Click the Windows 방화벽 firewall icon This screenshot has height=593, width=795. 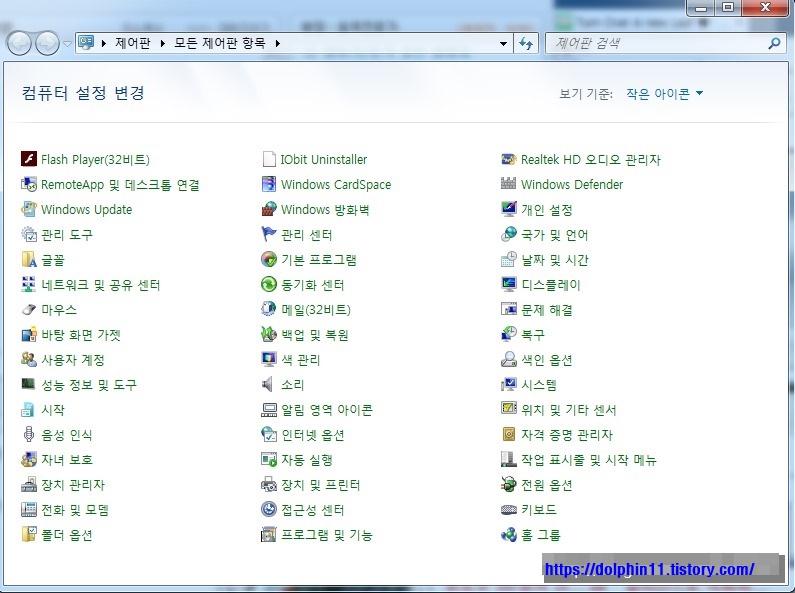pos(269,209)
